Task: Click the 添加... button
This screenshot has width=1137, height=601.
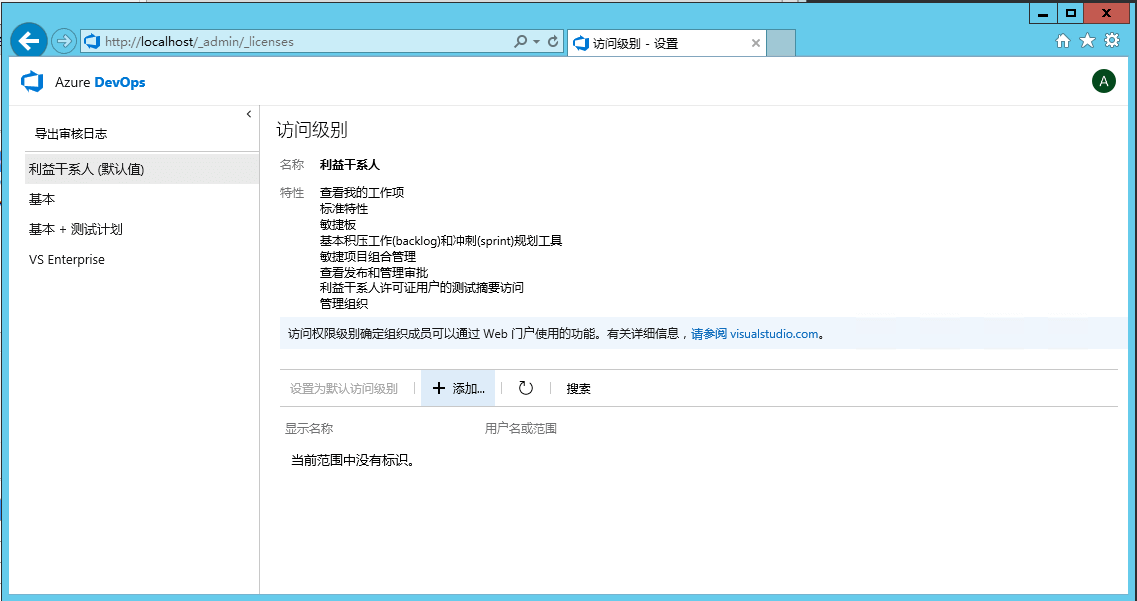Action: (458, 388)
